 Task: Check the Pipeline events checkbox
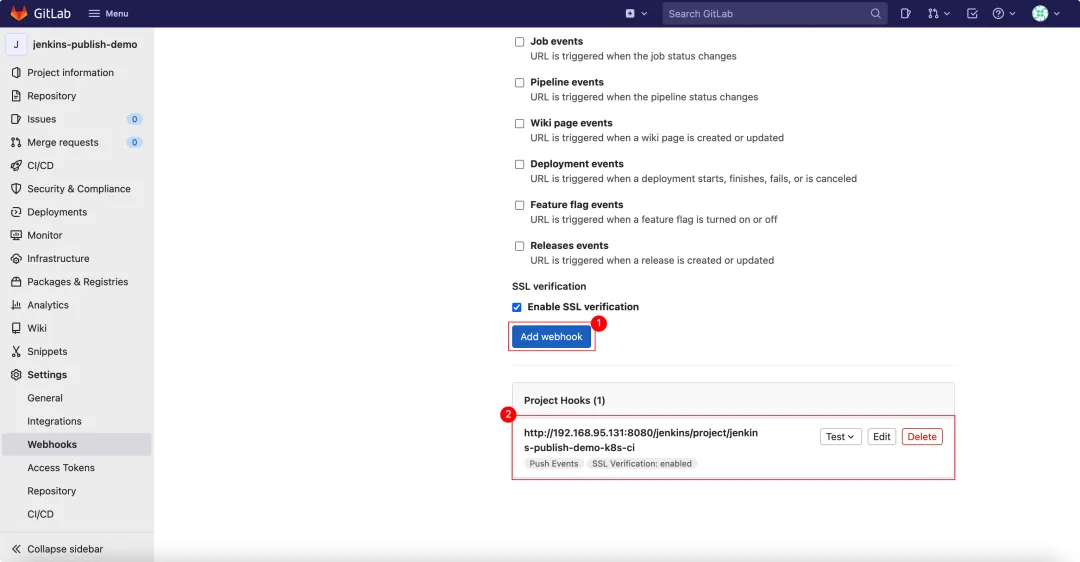click(x=519, y=83)
